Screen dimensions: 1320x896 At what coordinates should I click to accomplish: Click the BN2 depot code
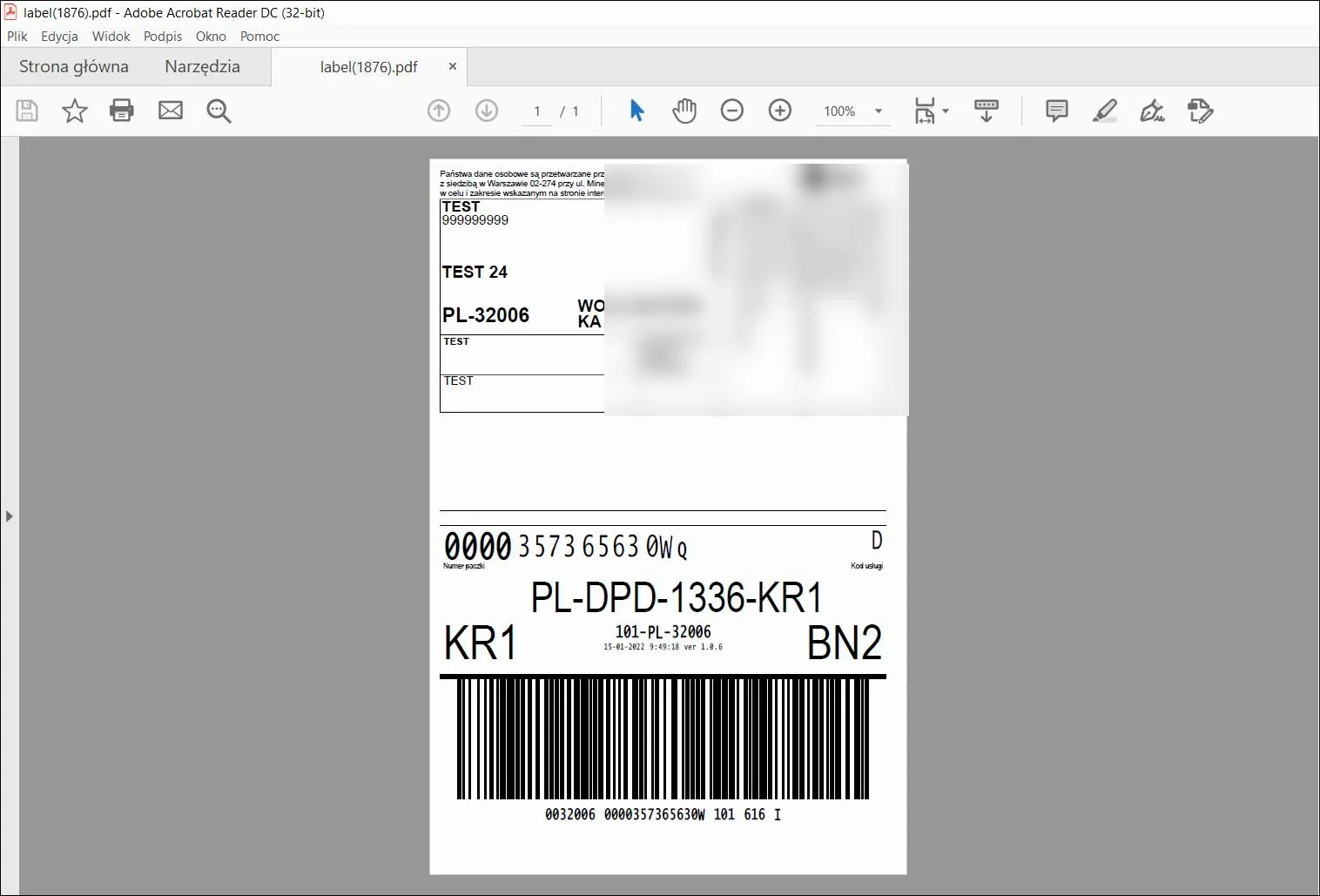[845, 643]
